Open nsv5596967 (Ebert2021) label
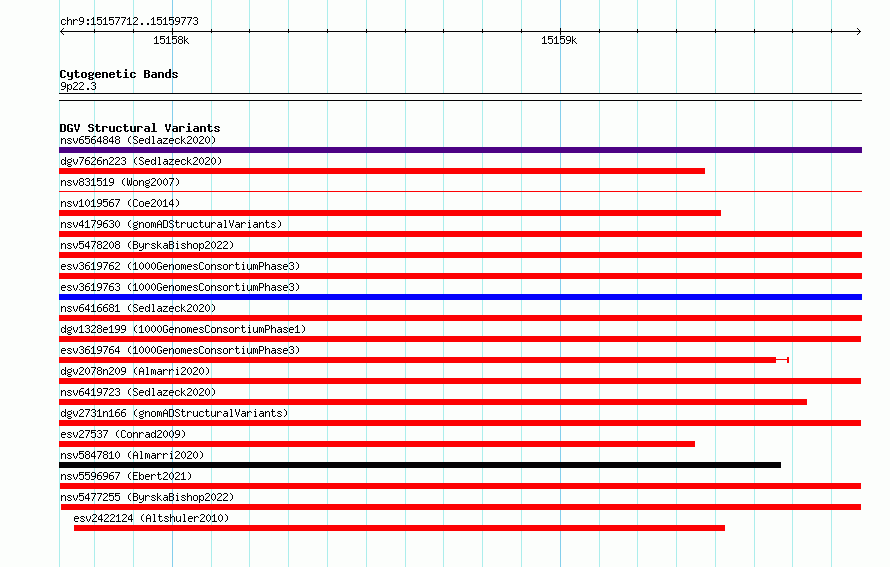 [x=126, y=476]
